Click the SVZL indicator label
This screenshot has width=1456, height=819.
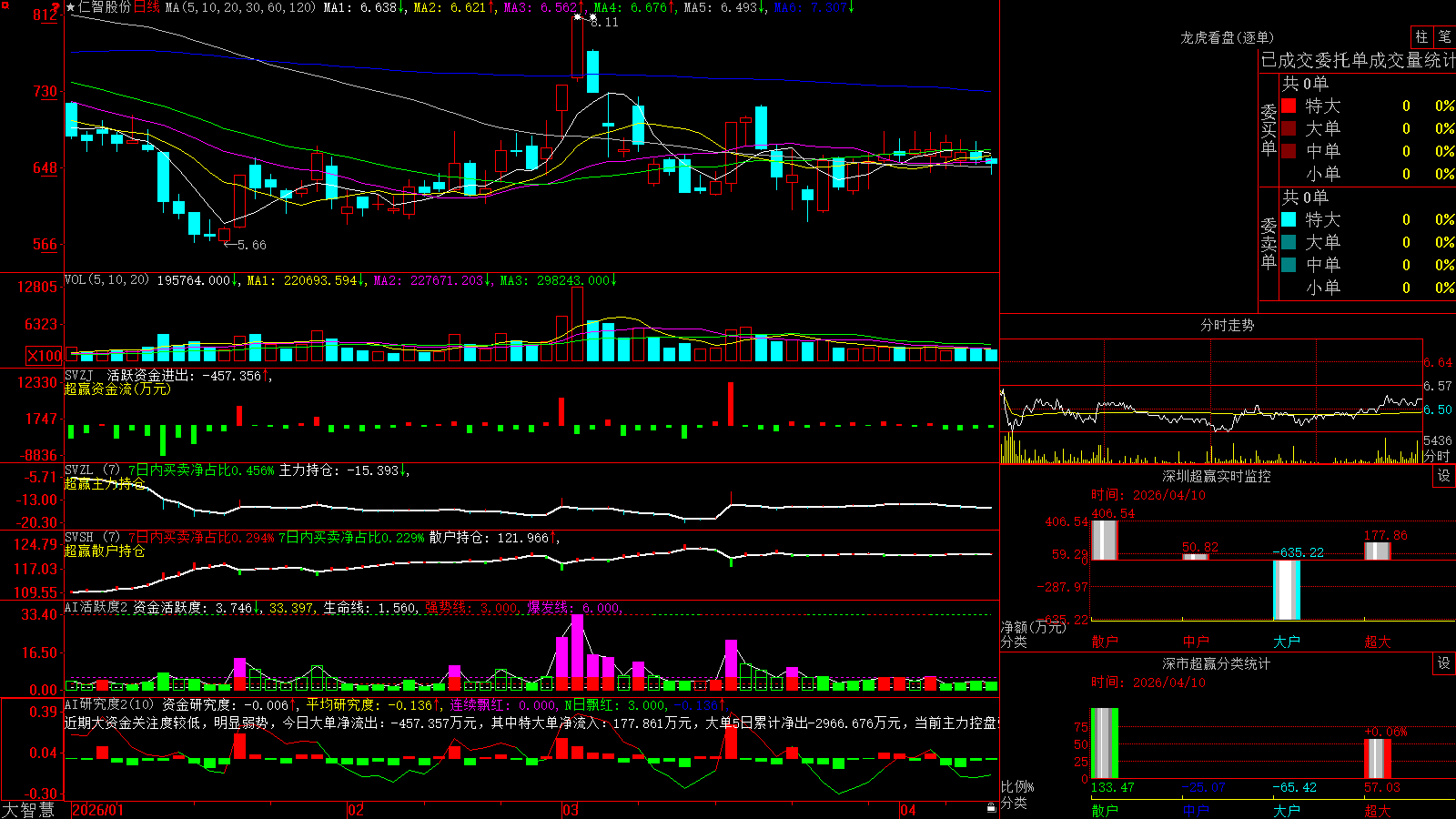click(x=79, y=470)
